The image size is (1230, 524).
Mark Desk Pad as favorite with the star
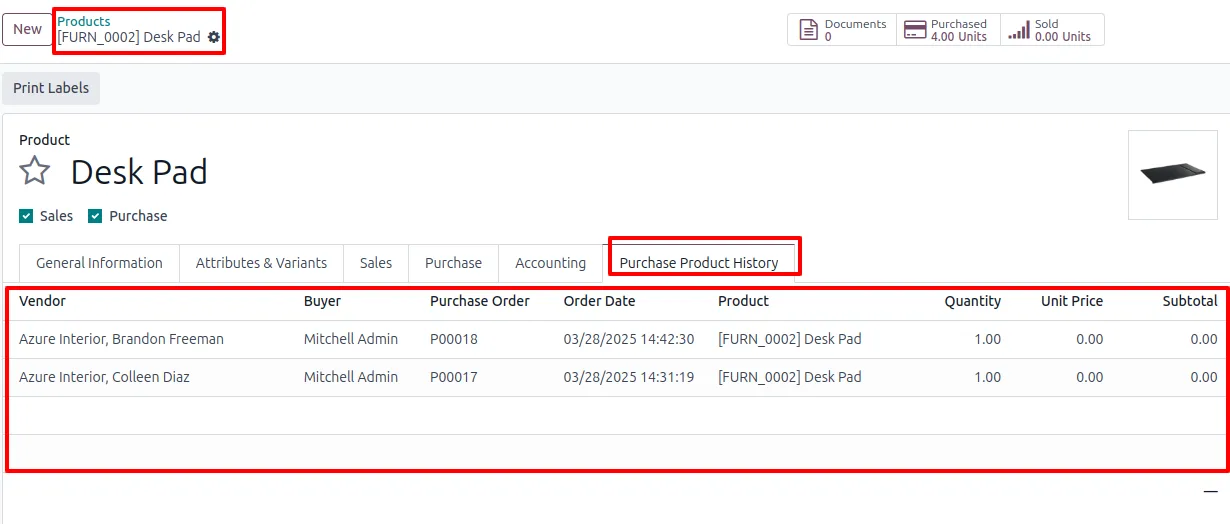pyautogui.click(x=35, y=171)
